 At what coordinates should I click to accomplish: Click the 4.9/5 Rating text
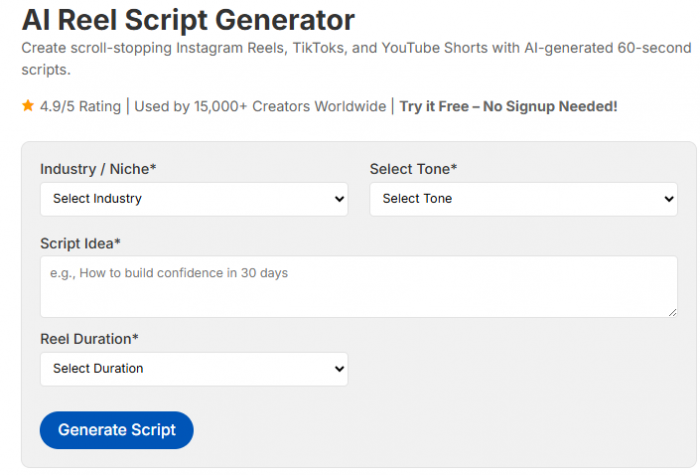click(x=80, y=106)
